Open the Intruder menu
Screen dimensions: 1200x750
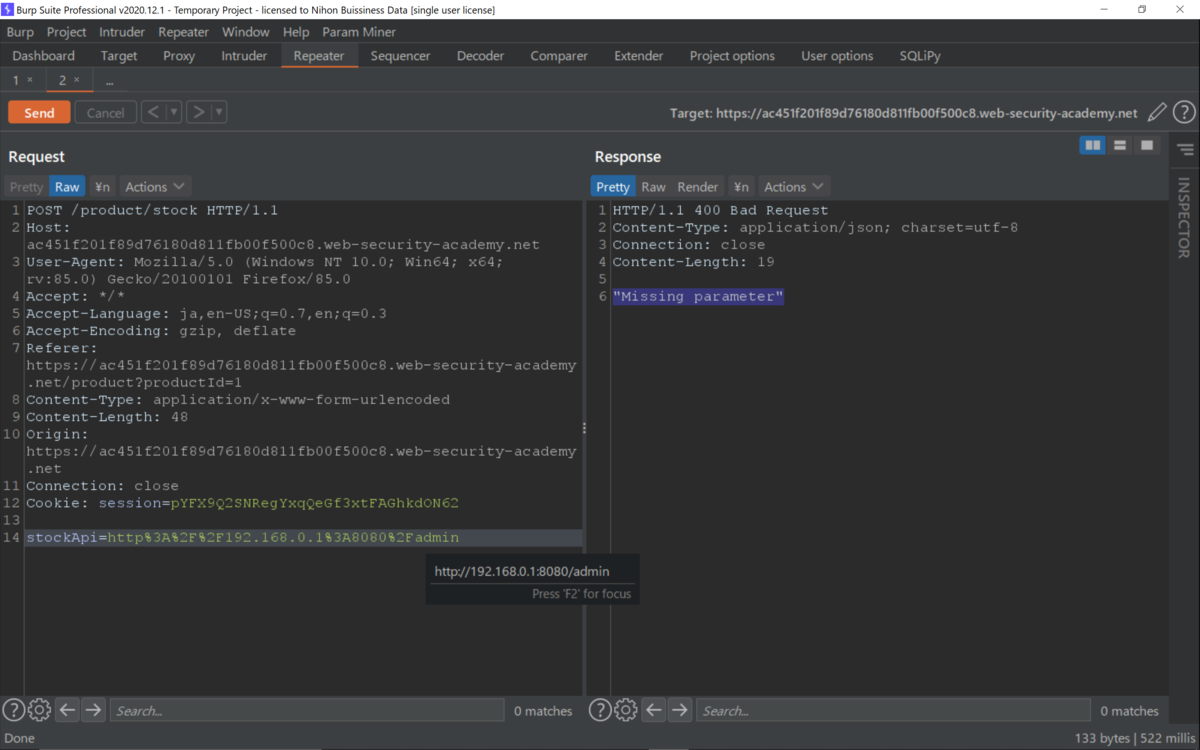point(122,32)
